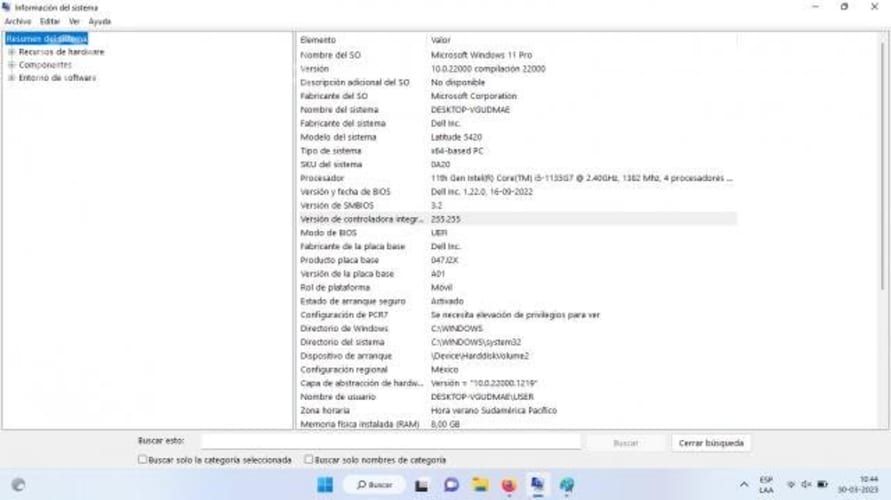
Task: Select the Modelo del sistema row
Action: click(517, 137)
